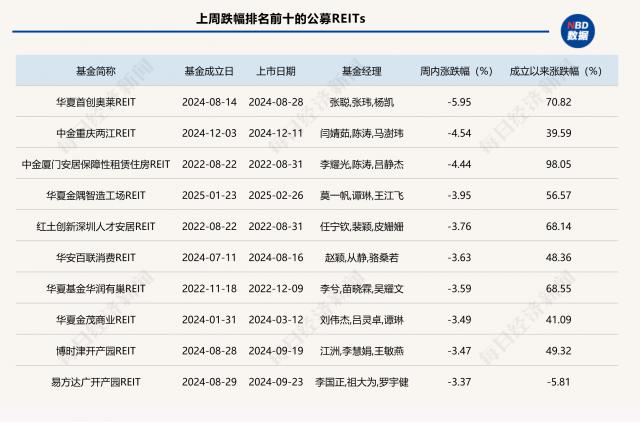
Task: Select the since-inception value 48.36
Action: pos(558,258)
